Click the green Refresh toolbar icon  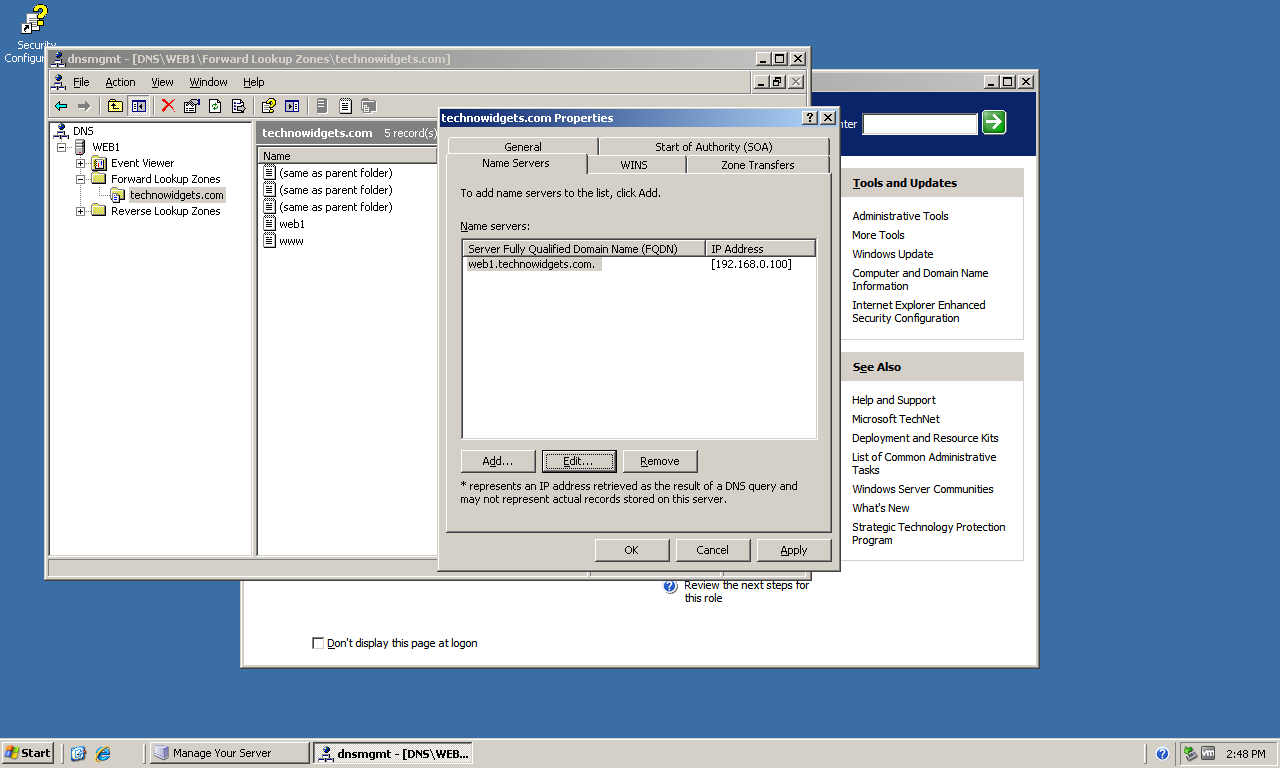point(214,106)
